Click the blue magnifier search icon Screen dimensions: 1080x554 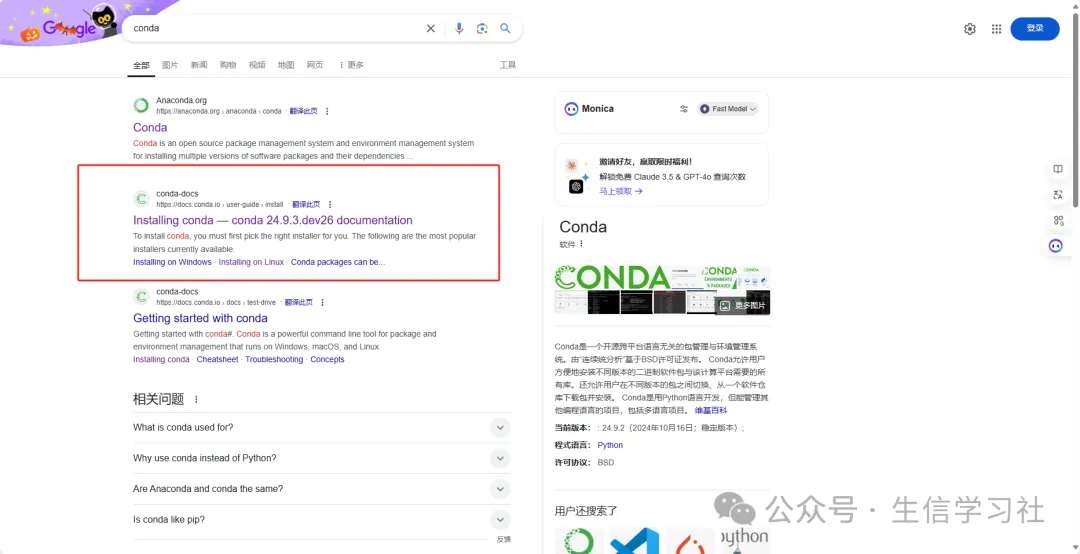(505, 28)
